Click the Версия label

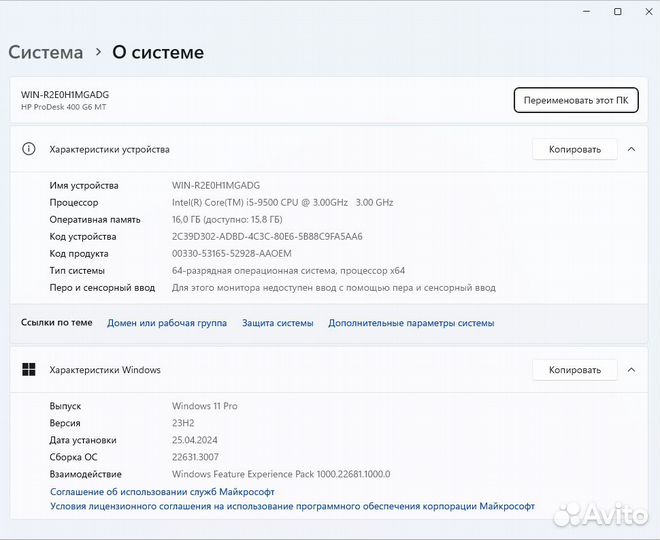65,423
